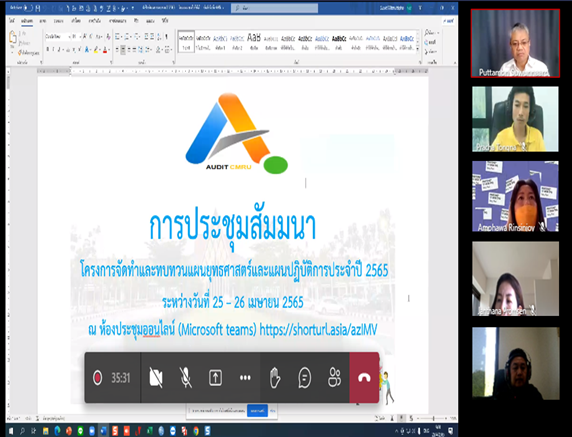Show the participants list
Screen dimensions: 572x437
click(x=335, y=378)
